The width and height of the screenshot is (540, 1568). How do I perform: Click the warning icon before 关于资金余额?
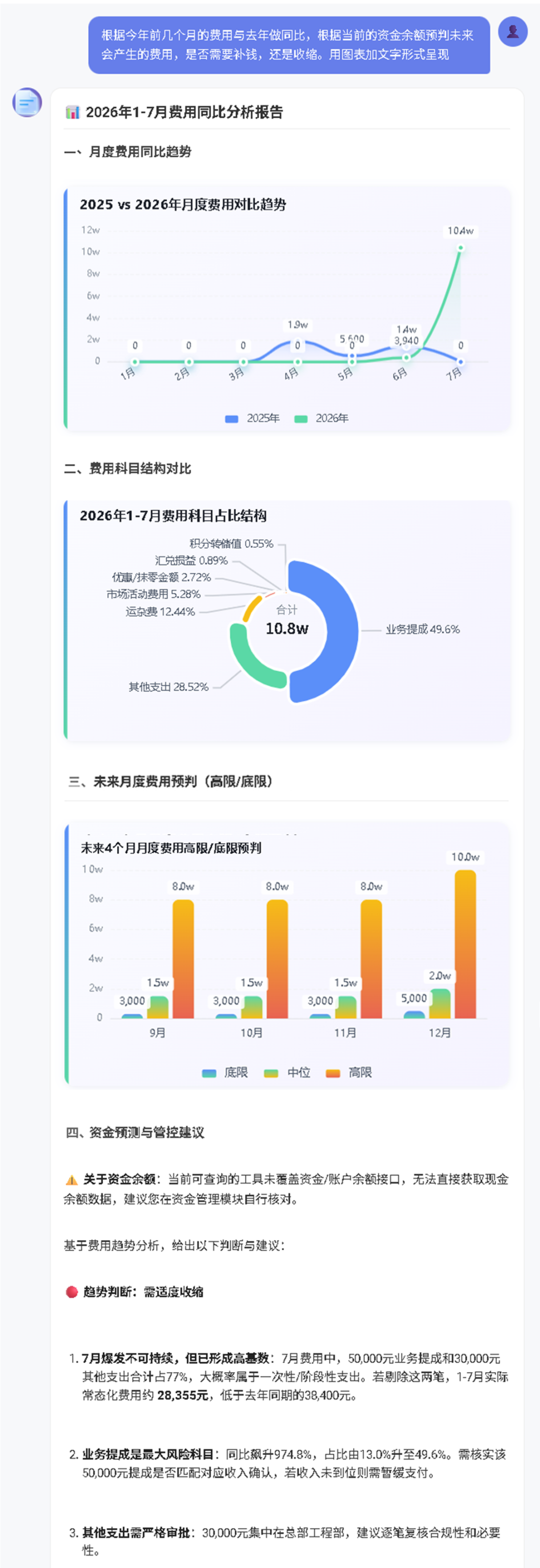pos(71,1180)
